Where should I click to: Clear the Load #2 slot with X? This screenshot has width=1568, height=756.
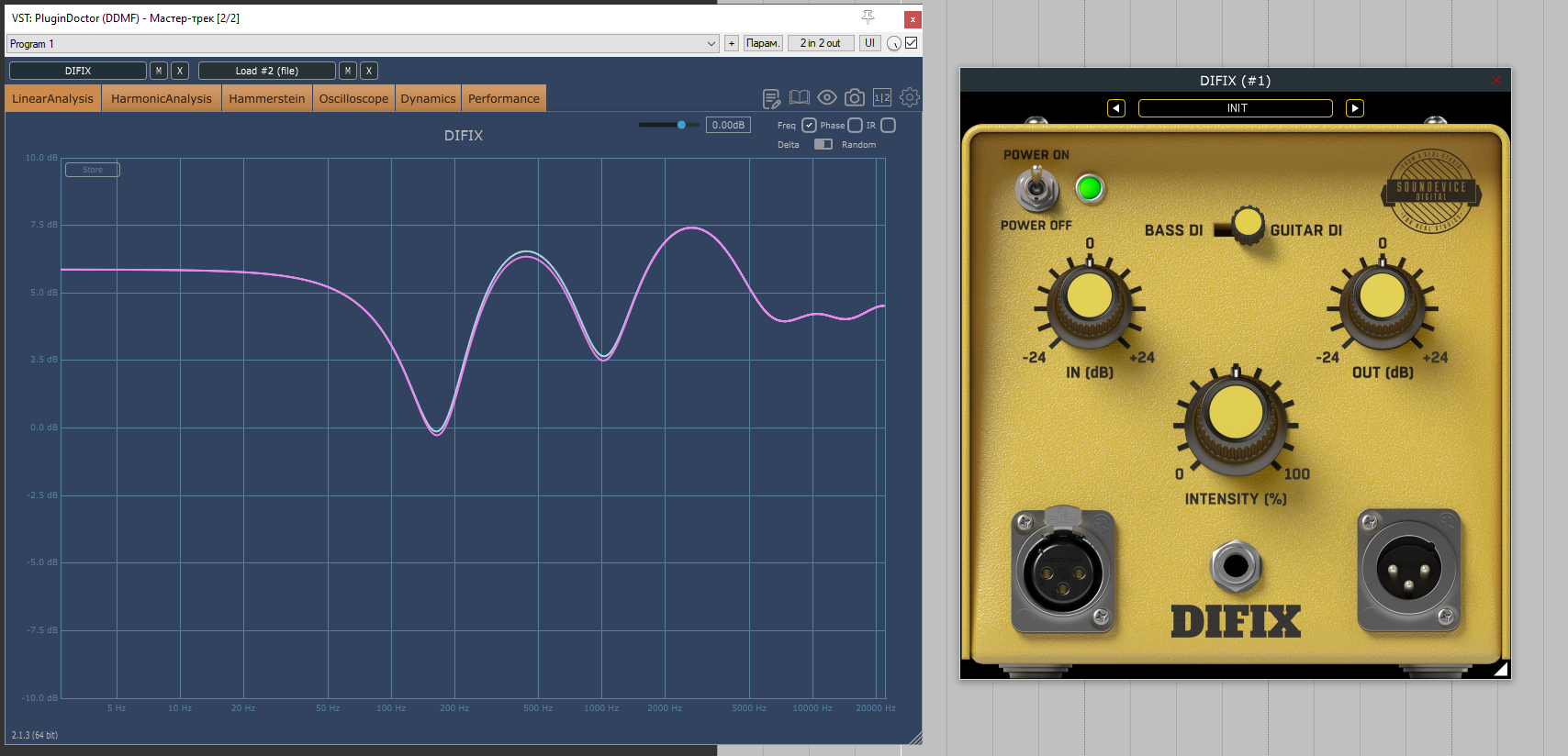tap(369, 71)
